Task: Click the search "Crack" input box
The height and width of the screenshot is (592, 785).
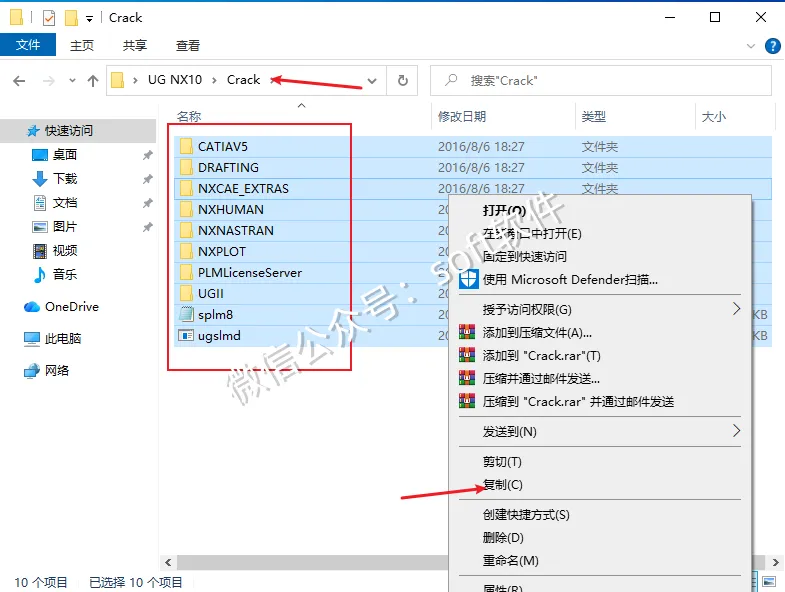Action: coord(601,81)
